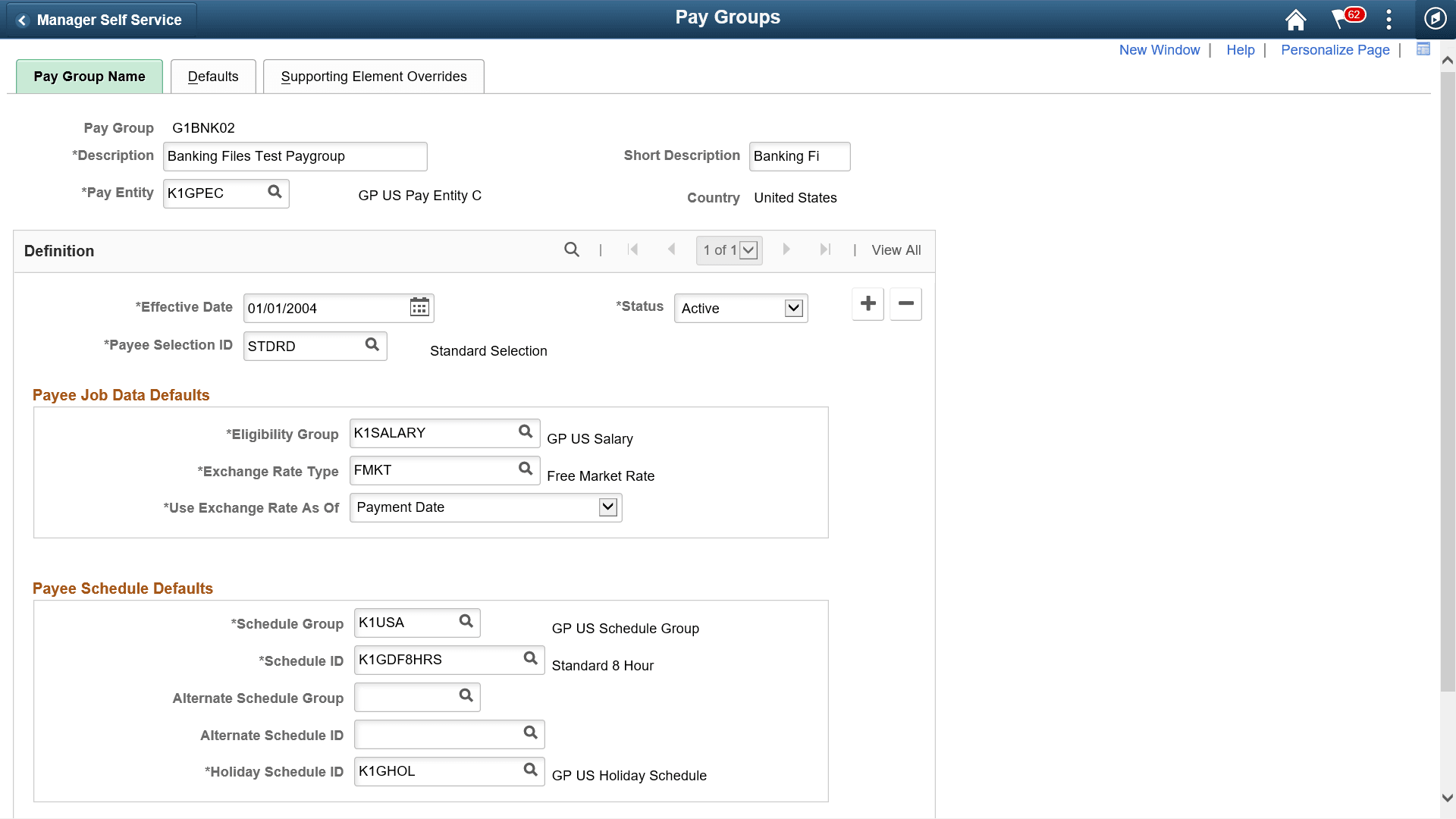
Task: Open the Status dropdown showing Active
Action: click(793, 308)
